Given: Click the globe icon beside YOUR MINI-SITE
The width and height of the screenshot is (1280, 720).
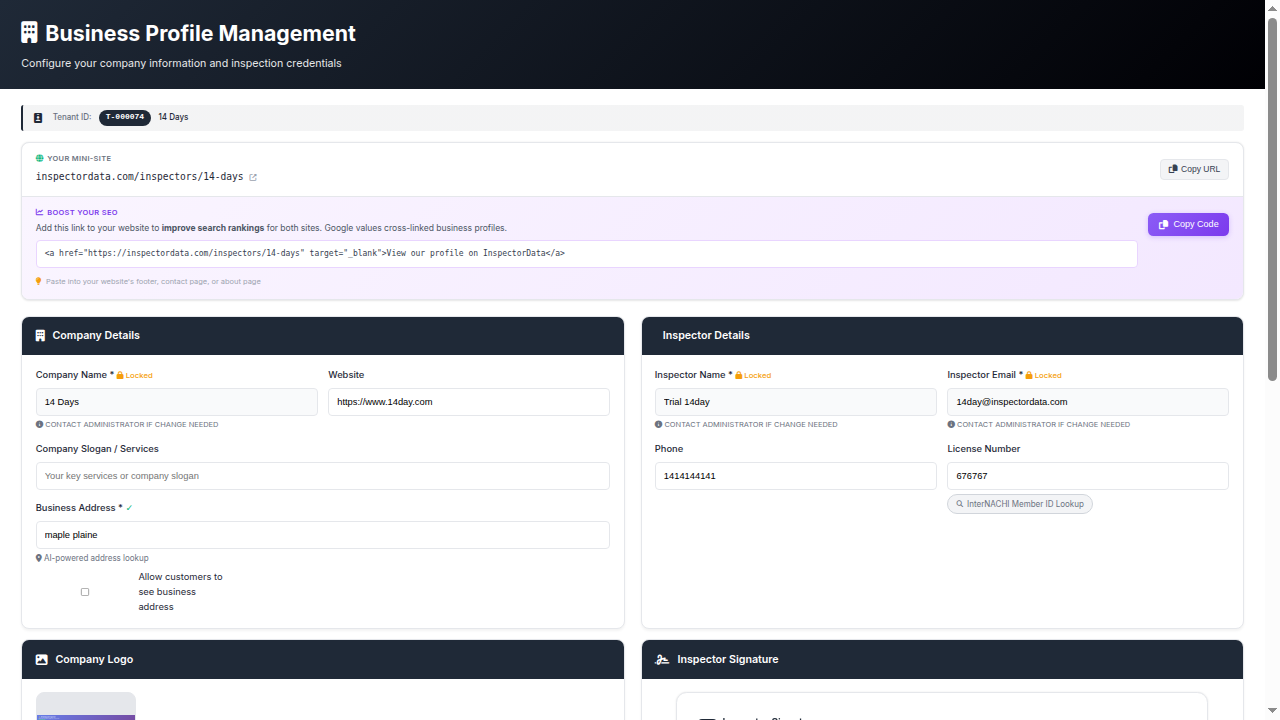Looking at the screenshot, I should (x=39, y=158).
